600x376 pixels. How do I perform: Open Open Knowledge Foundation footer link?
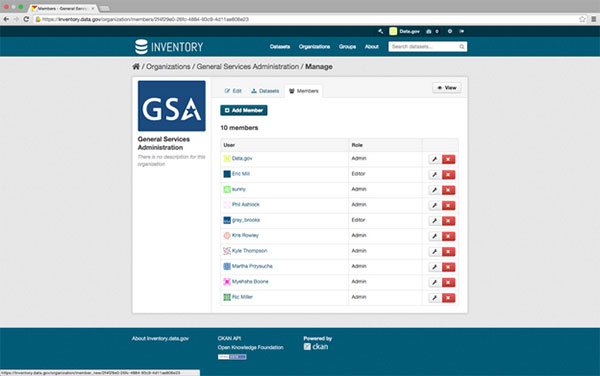click(251, 347)
